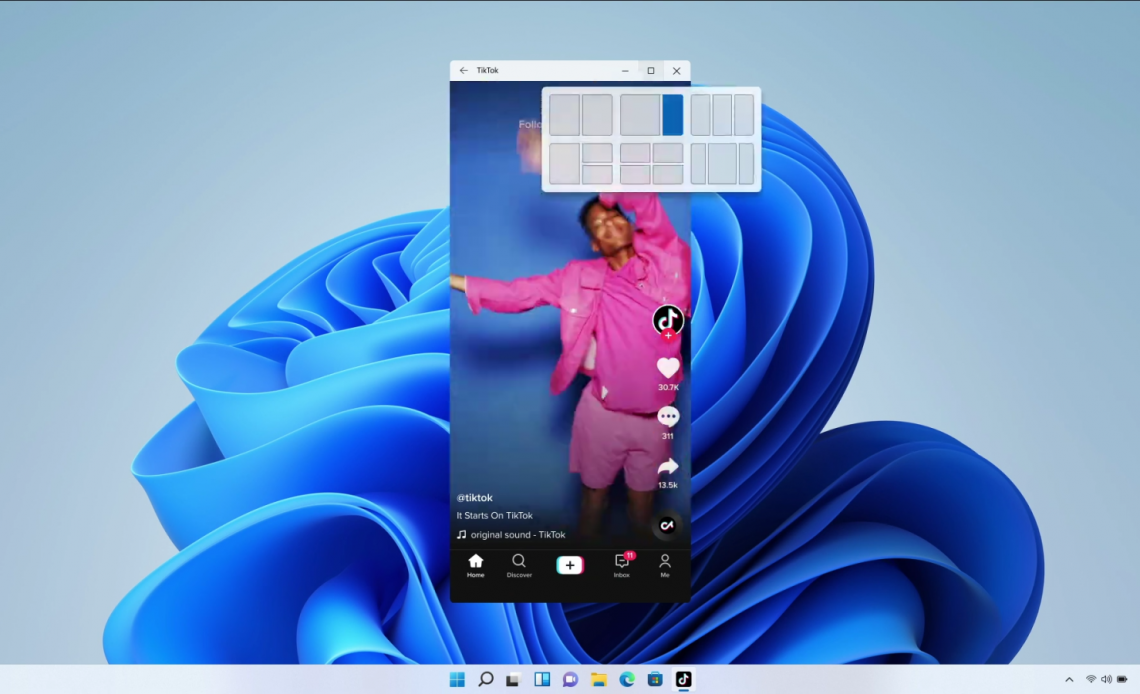Like the video with the heart icon
The image size is (1140, 694).
(x=667, y=368)
